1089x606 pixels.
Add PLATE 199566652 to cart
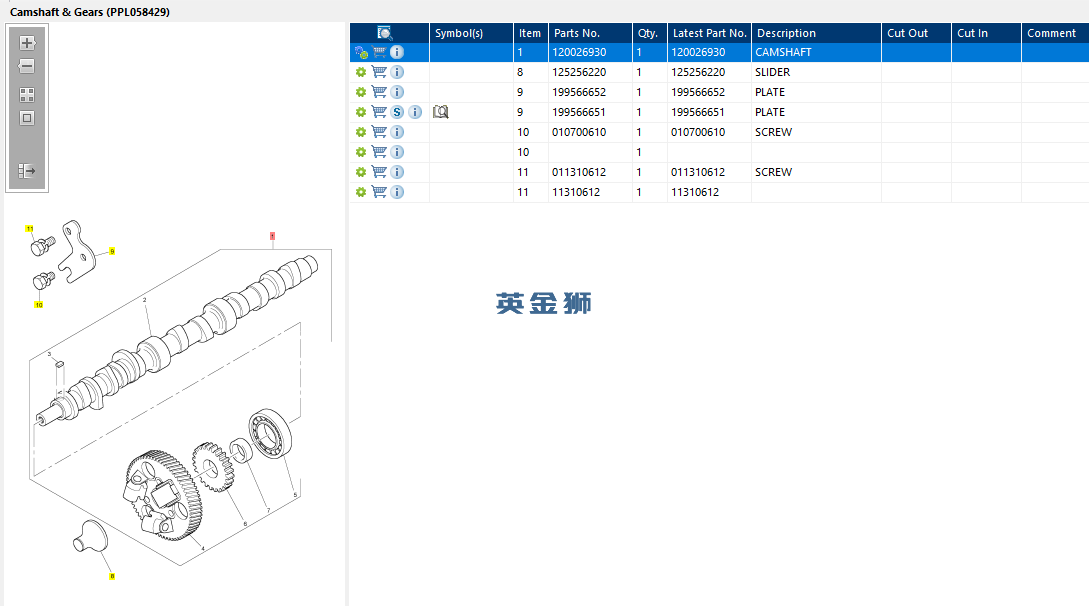pyautogui.click(x=379, y=92)
